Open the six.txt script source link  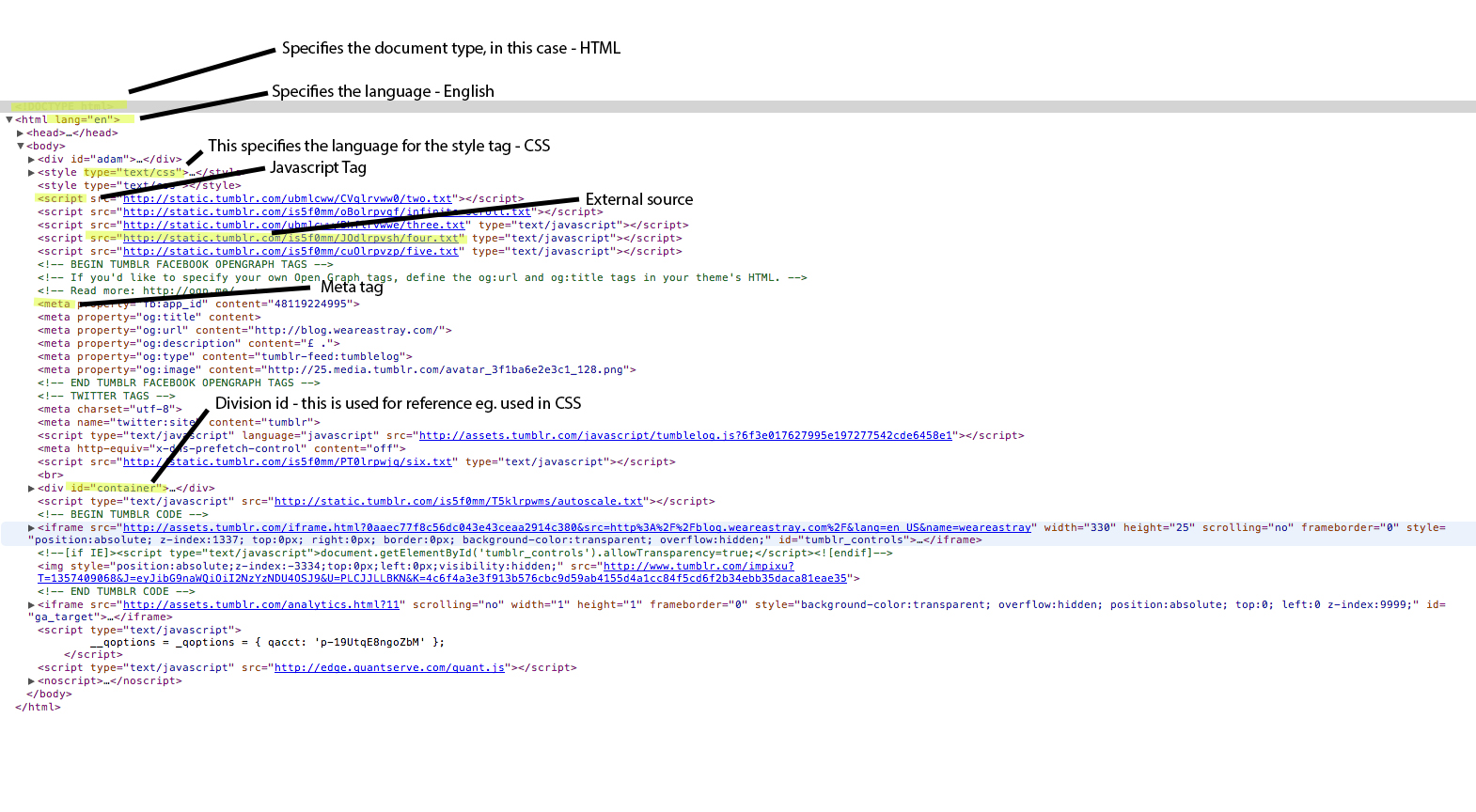point(288,461)
